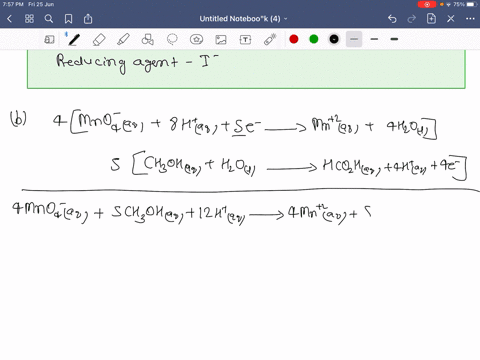Select the Eraser tool
The height and width of the screenshot is (360, 480).
pos(99,40)
